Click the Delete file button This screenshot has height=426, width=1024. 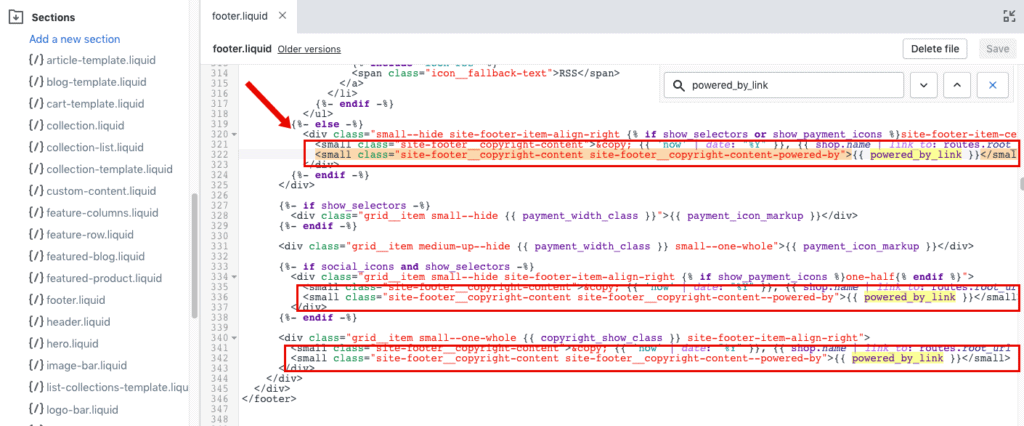click(935, 49)
